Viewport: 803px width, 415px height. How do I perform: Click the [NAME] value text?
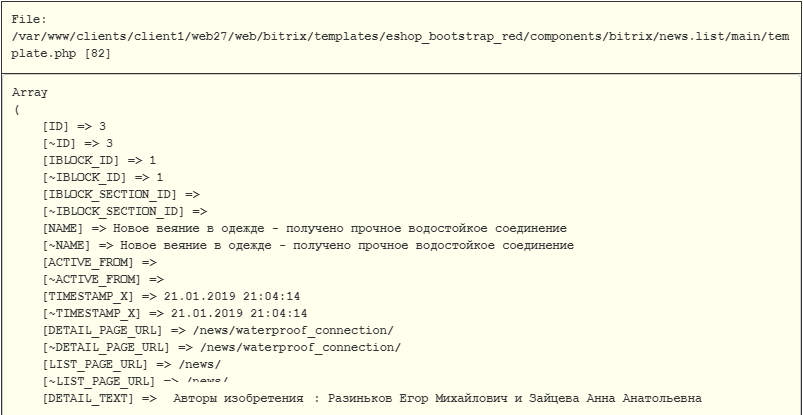tap(340, 229)
